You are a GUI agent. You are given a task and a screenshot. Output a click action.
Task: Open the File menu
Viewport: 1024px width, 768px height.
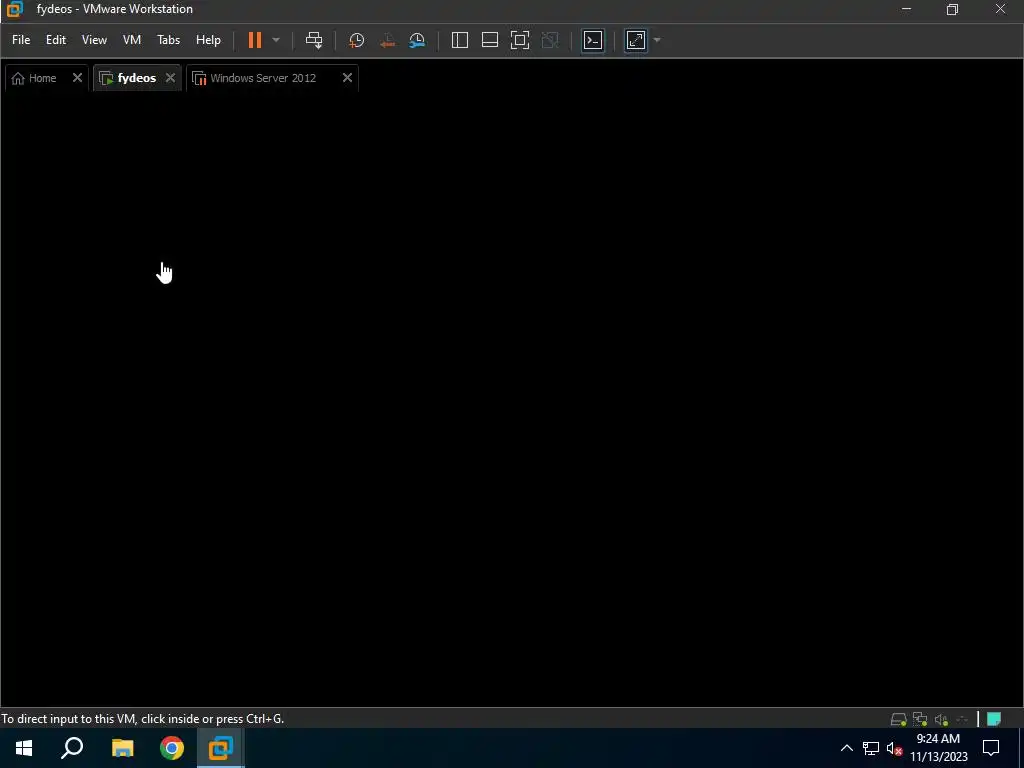[x=21, y=40]
